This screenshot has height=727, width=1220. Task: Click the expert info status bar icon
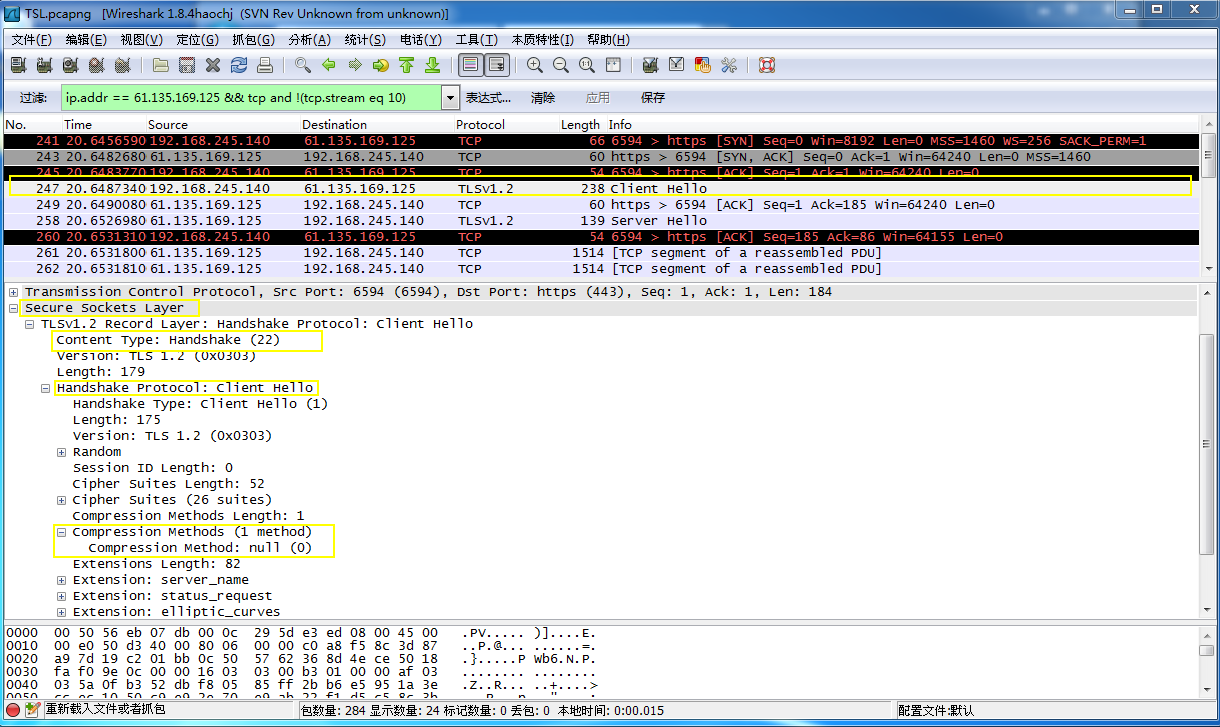click(13, 709)
